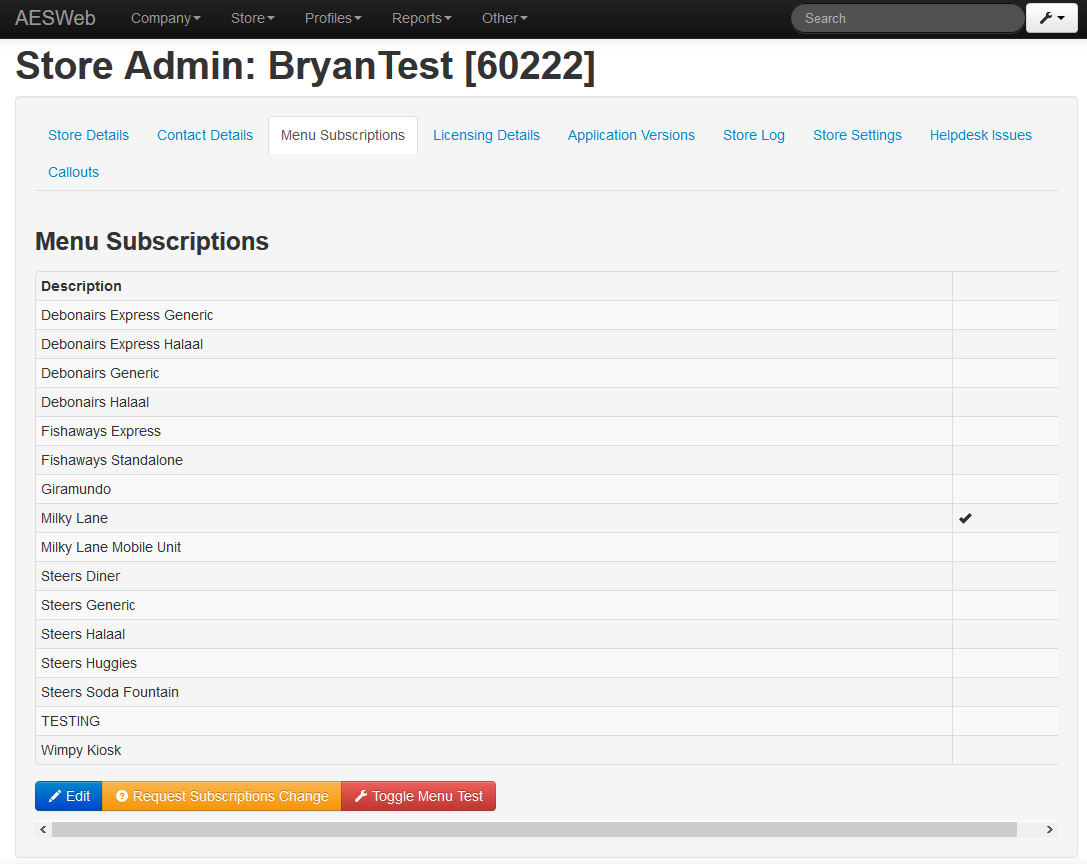This screenshot has height=864, width=1087.
Task: Select the Fishaways Express row
Action: pyautogui.click(x=546, y=431)
